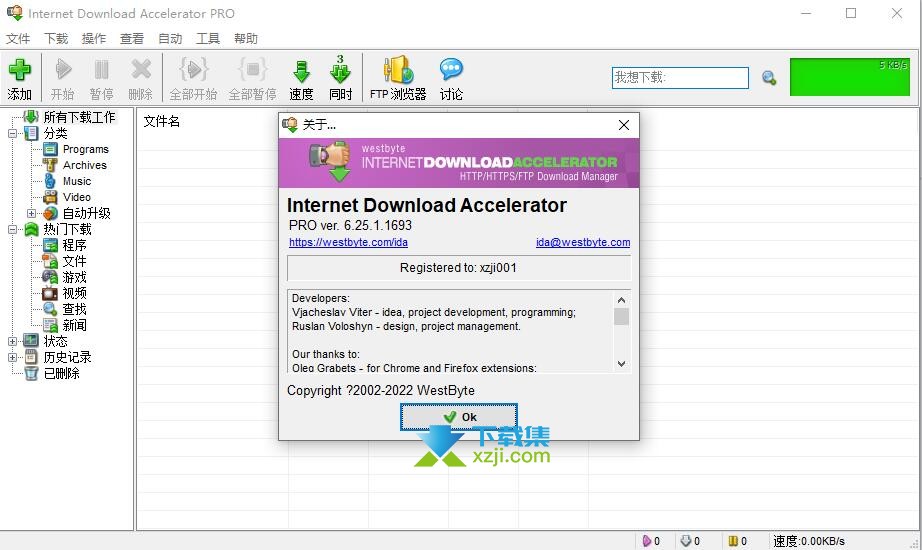The height and width of the screenshot is (550, 922).
Task: Expand the 自动升级 tree node
Action: (32, 213)
